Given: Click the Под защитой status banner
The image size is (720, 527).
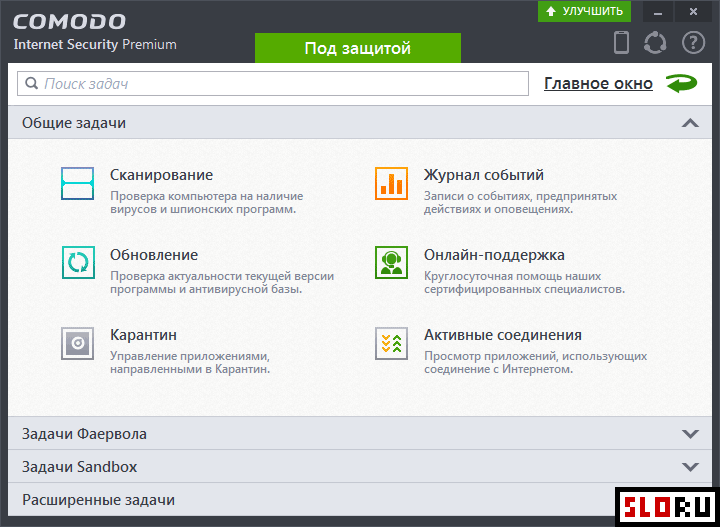Looking at the screenshot, I should pos(358,48).
